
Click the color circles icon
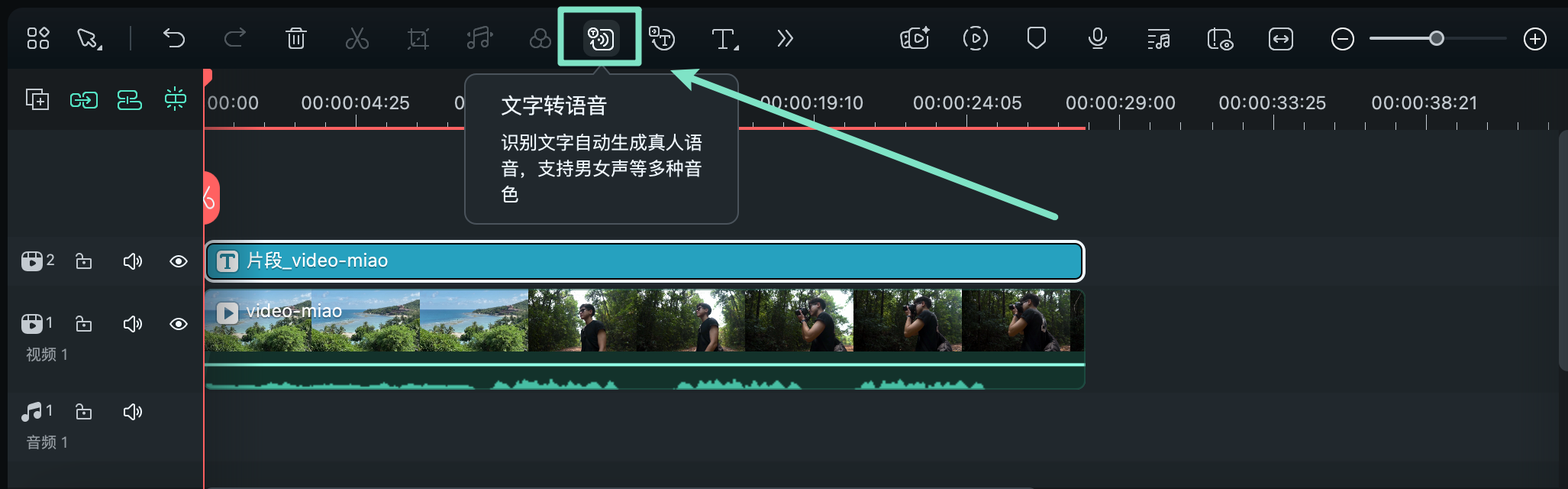[540, 38]
